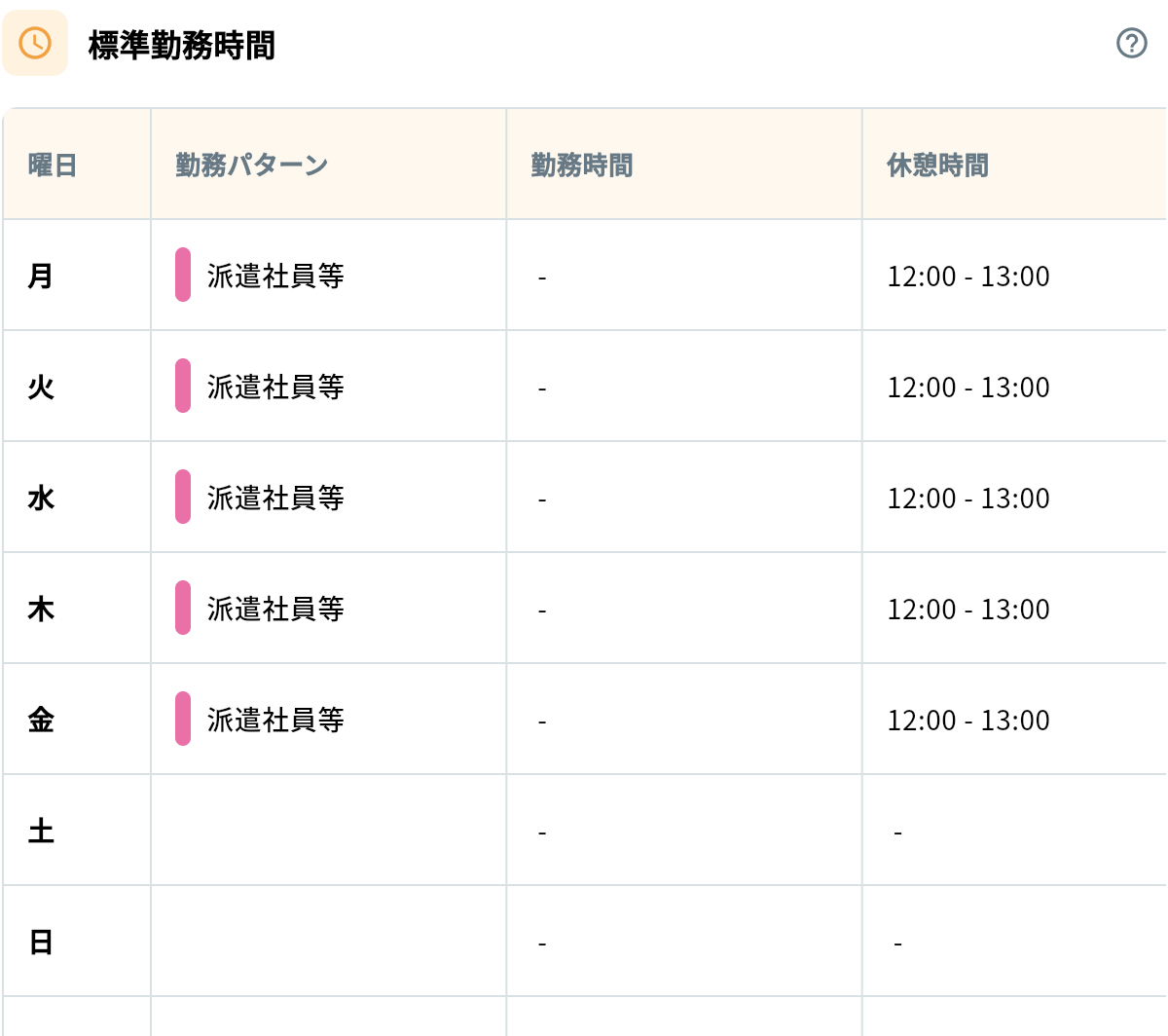This screenshot has width=1168, height=1036.
Task: Open the help question mark icon
Action: point(1131,43)
